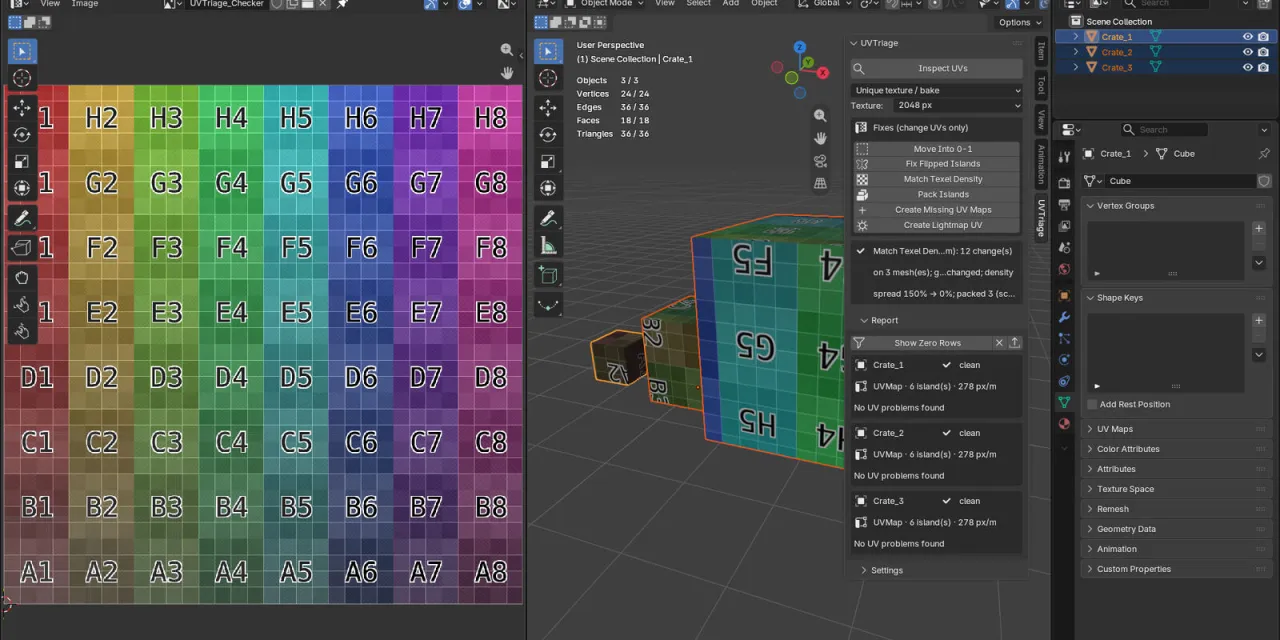This screenshot has height=640, width=1280.
Task: Select the Move tool in UV editor toolbar
Action: click(x=22, y=108)
